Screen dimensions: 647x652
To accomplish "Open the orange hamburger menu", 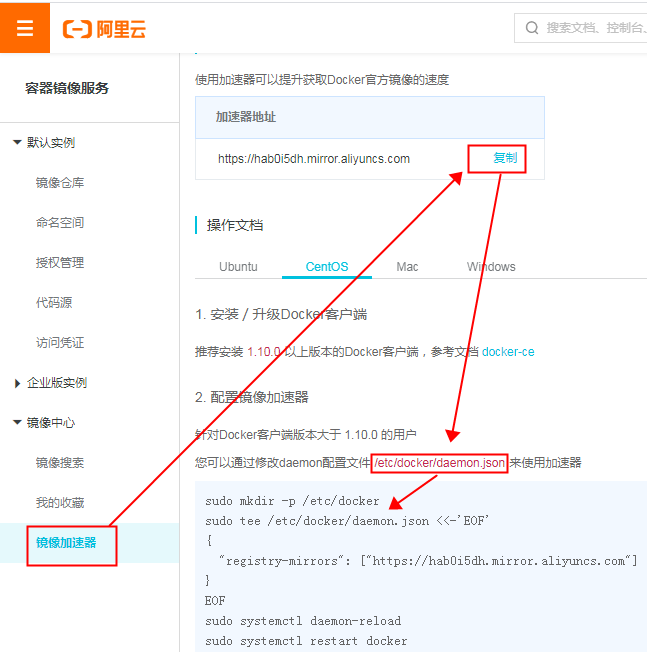I will (25, 28).
